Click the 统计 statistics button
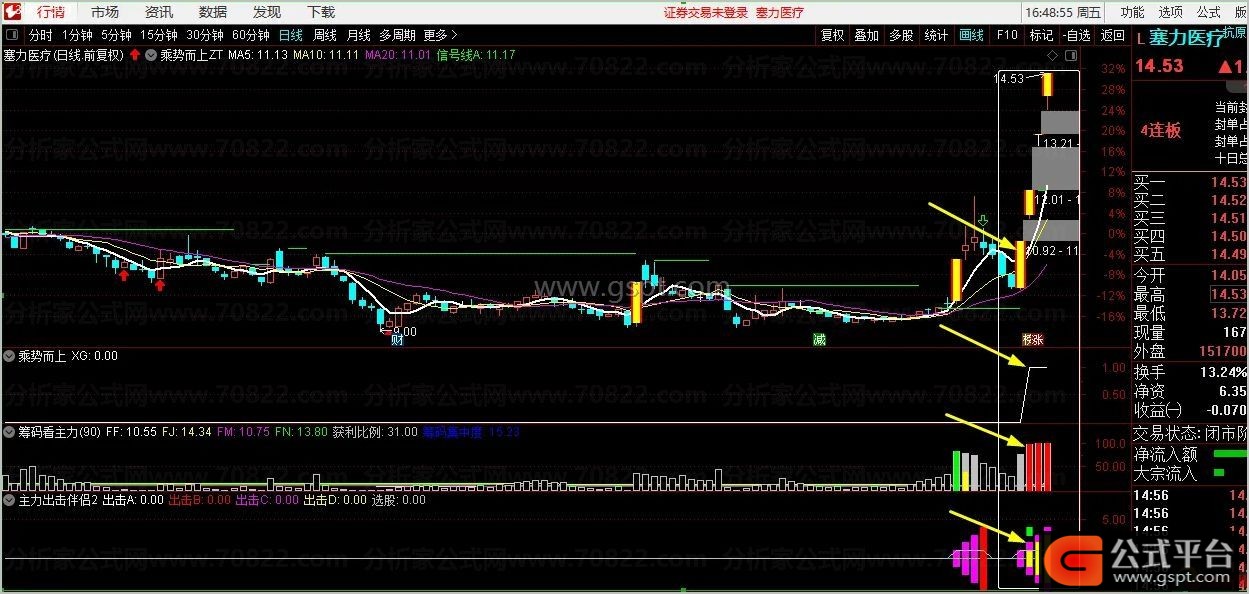The image size is (1249, 594). [x=936, y=35]
